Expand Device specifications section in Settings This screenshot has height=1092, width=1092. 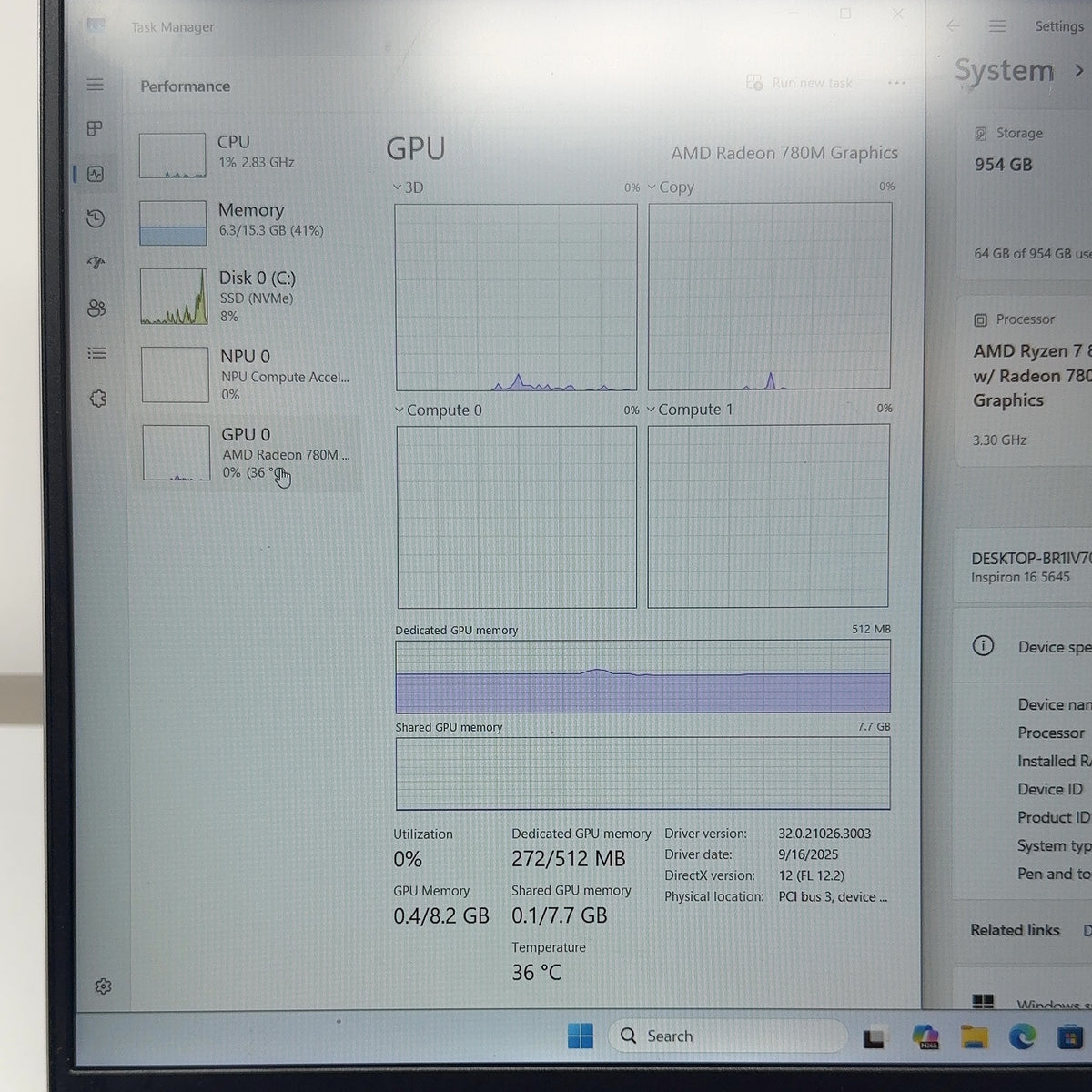click(x=1024, y=647)
